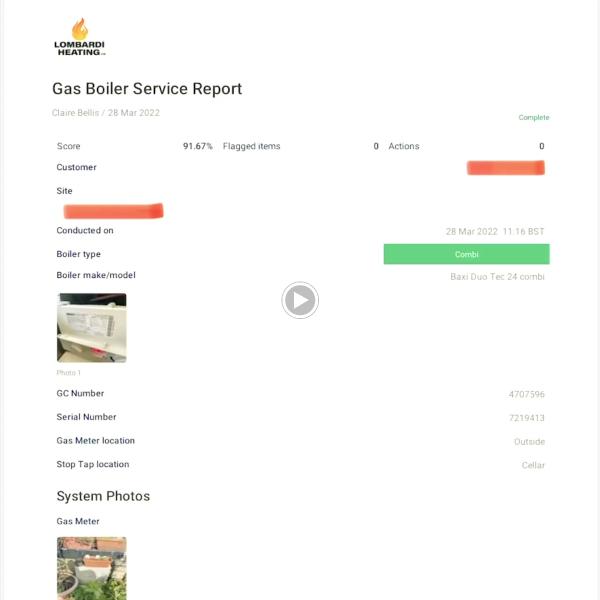600x600 pixels.
Task: Click the redacted Customer name field
Action: (505, 168)
